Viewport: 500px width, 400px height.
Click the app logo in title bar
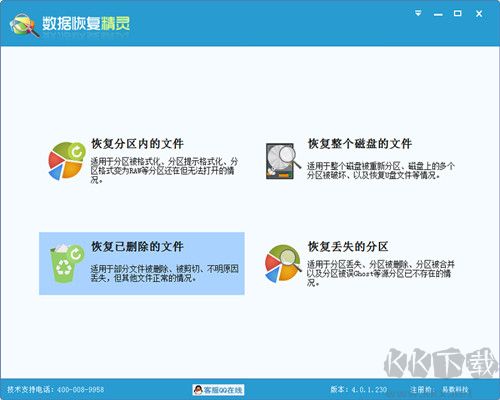point(24,24)
